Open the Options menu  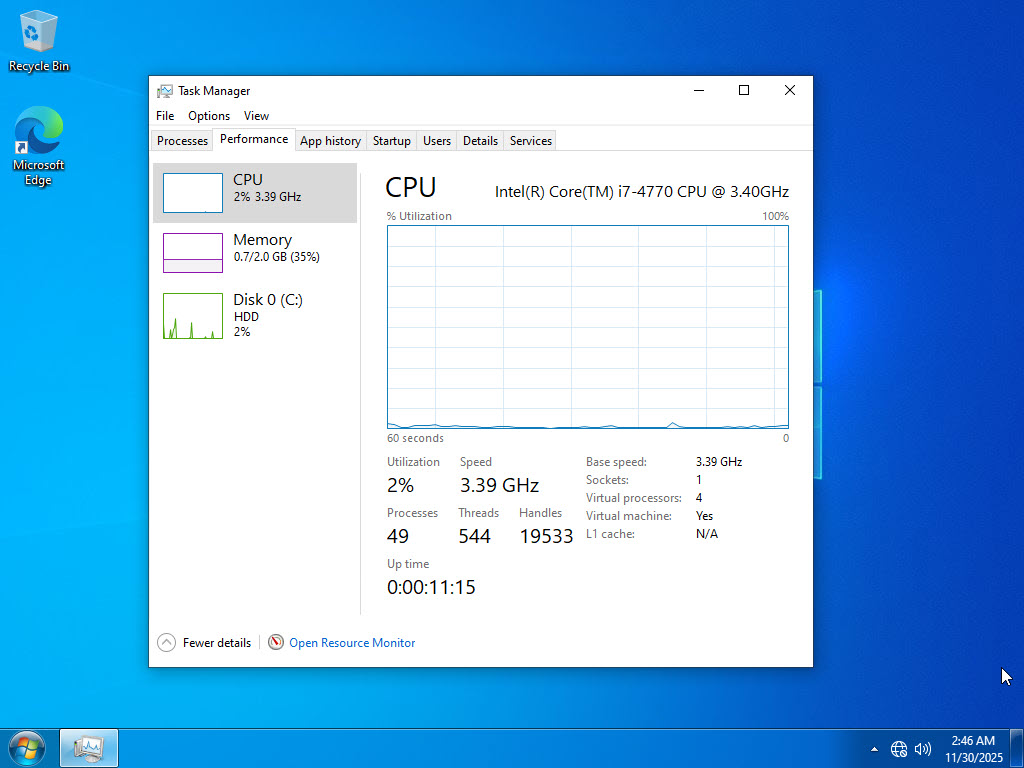tap(209, 116)
